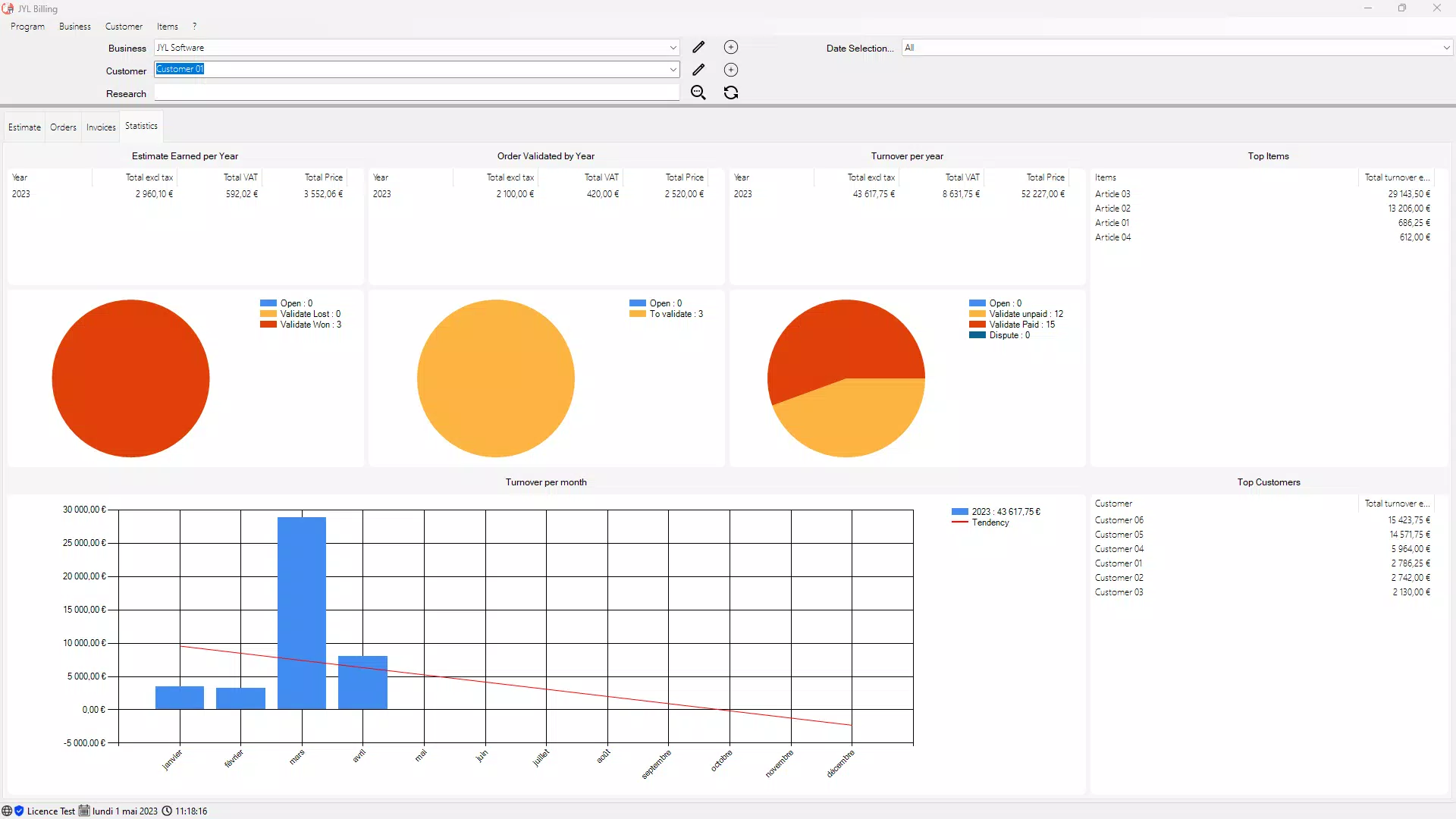1456x819 pixels.
Task: Click the research magnifier icon
Action: pyautogui.click(x=698, y=93)
